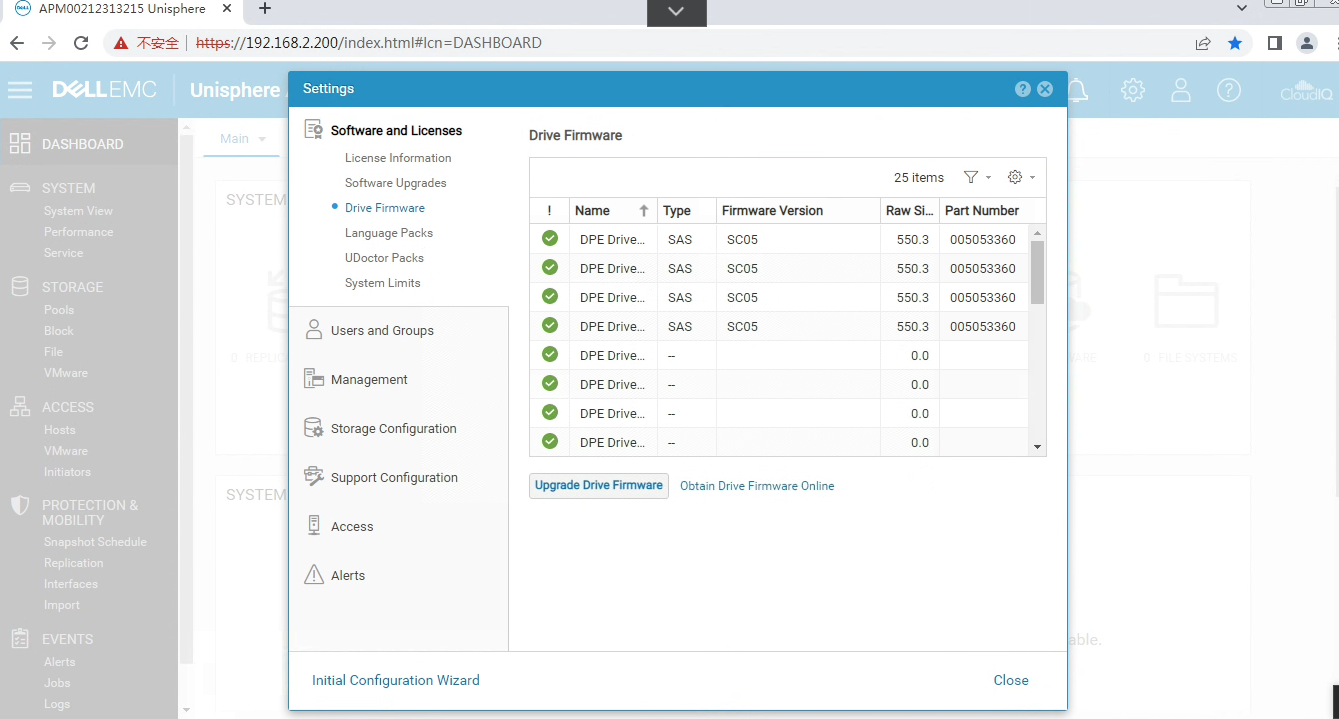
Task: Select Drive Firmware in settings
Action: 385,208
